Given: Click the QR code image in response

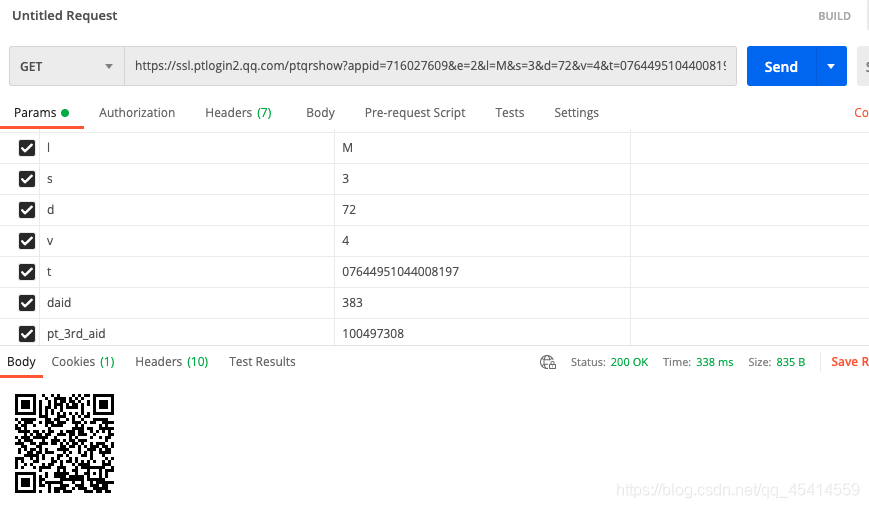Looking at the screenshot, I should click(64, 444).
